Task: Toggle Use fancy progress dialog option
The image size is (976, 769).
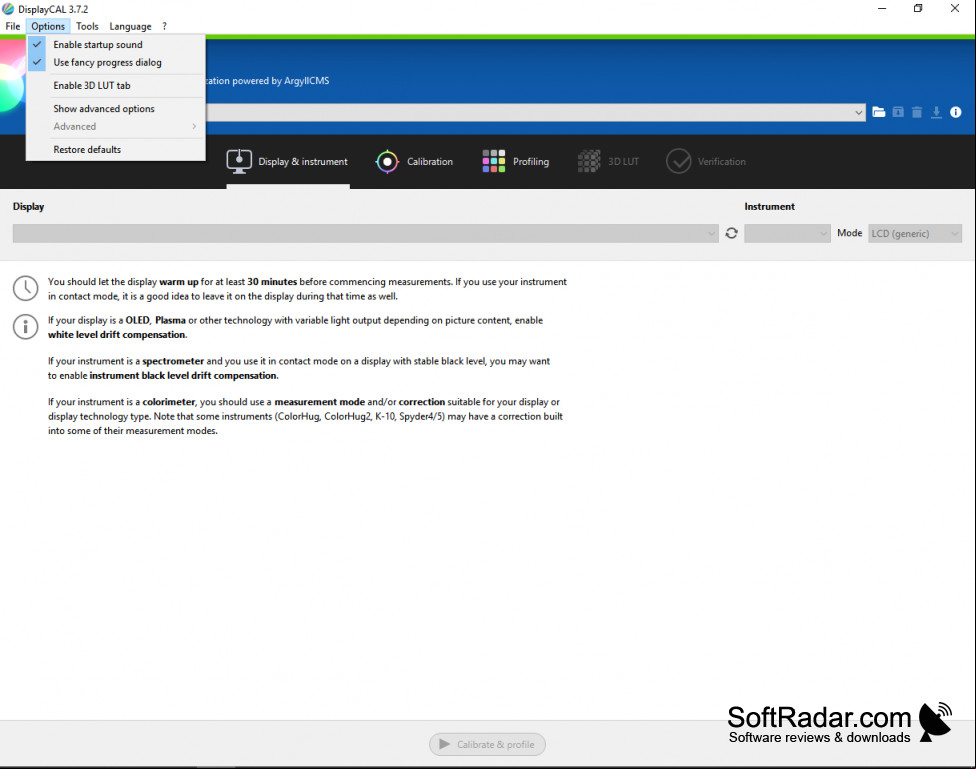Action: coord(116,62)
